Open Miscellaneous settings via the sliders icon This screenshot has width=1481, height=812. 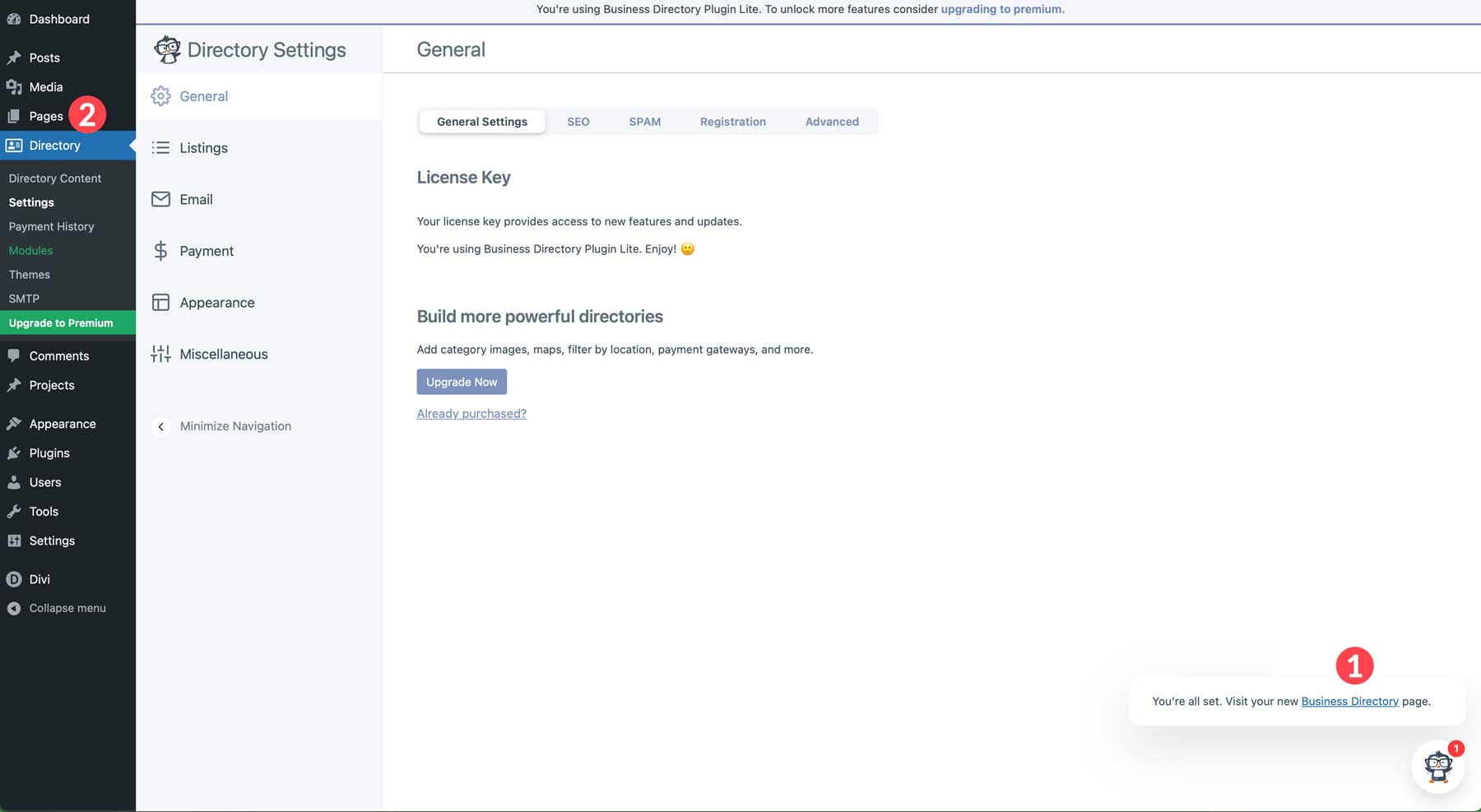(x=161, y=354)
